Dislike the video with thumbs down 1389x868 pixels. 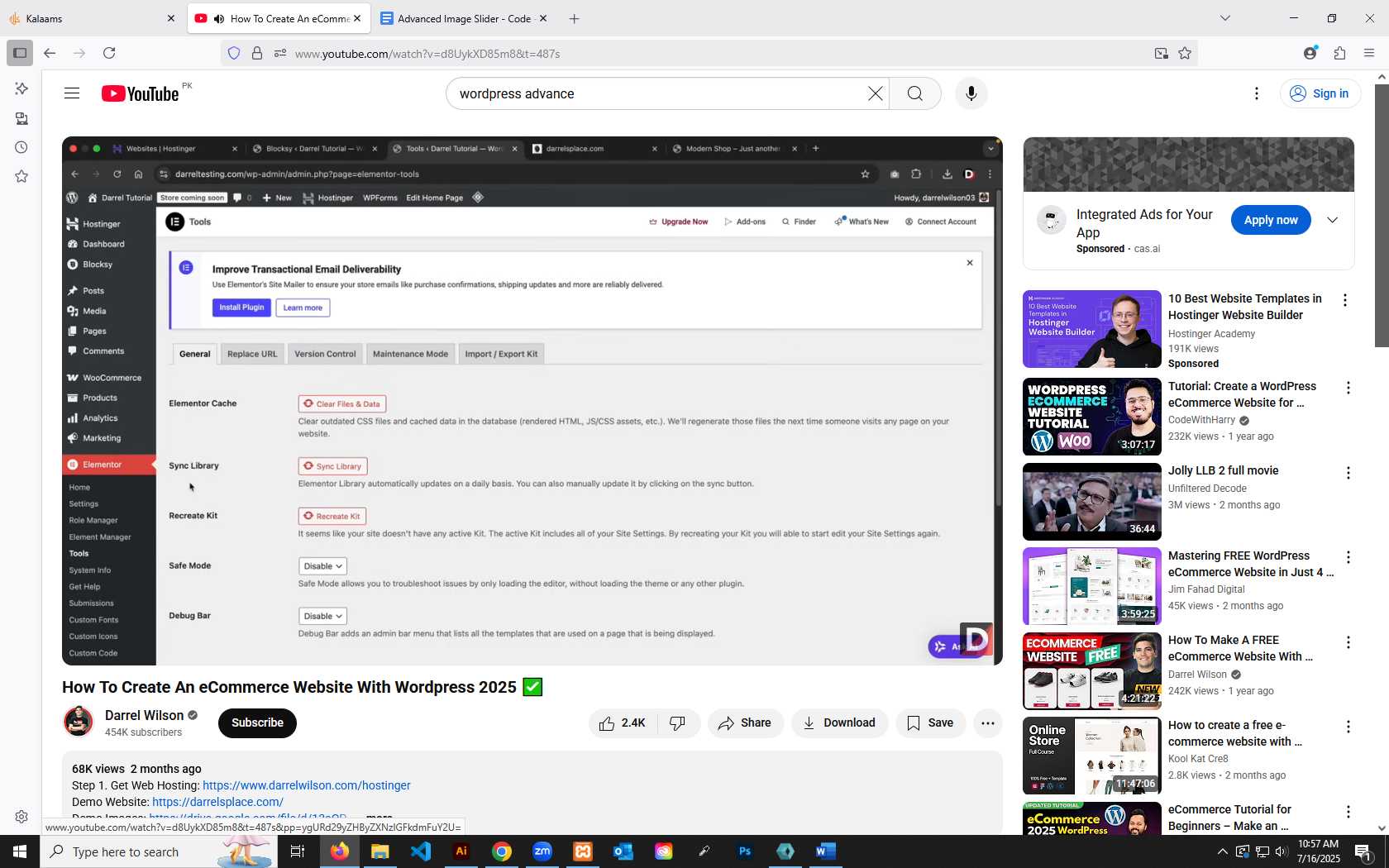click(678, 723)
